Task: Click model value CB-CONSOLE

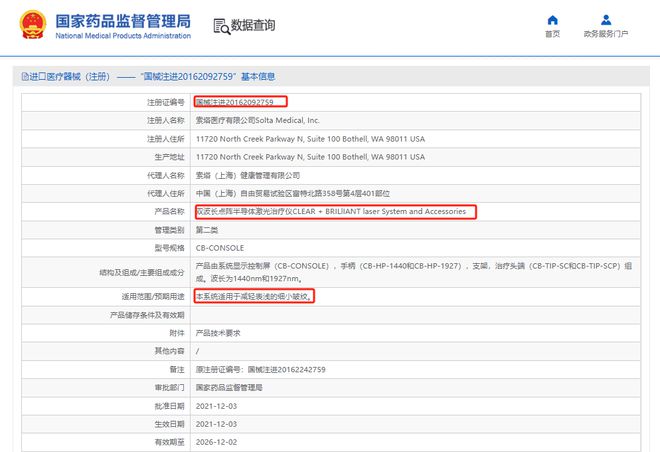Action: (220, 248)
